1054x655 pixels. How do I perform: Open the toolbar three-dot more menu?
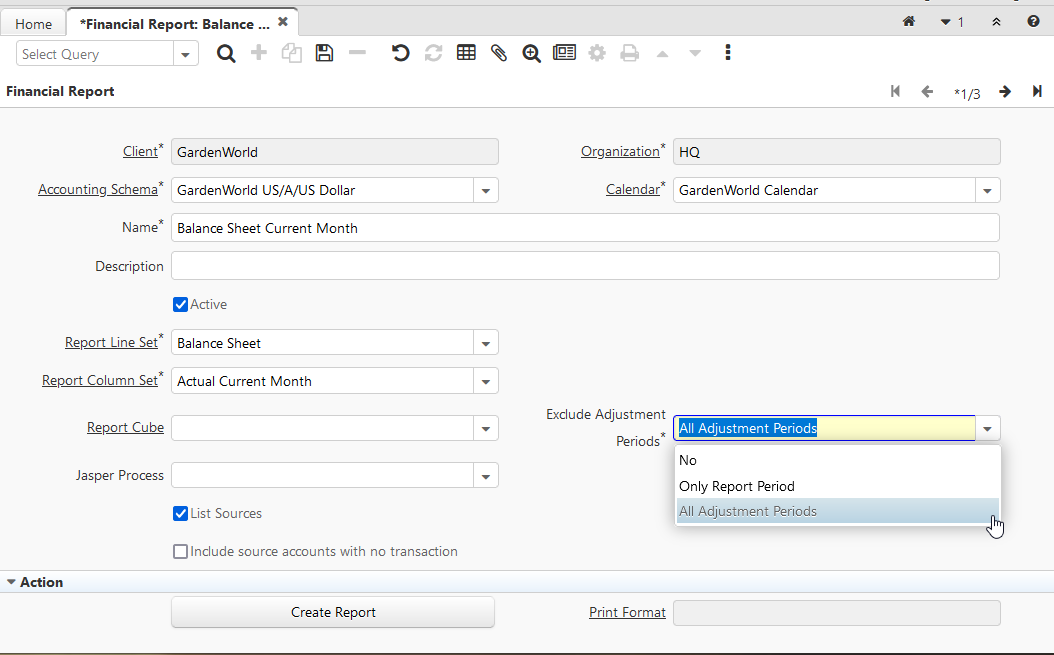tap(728, 53)
